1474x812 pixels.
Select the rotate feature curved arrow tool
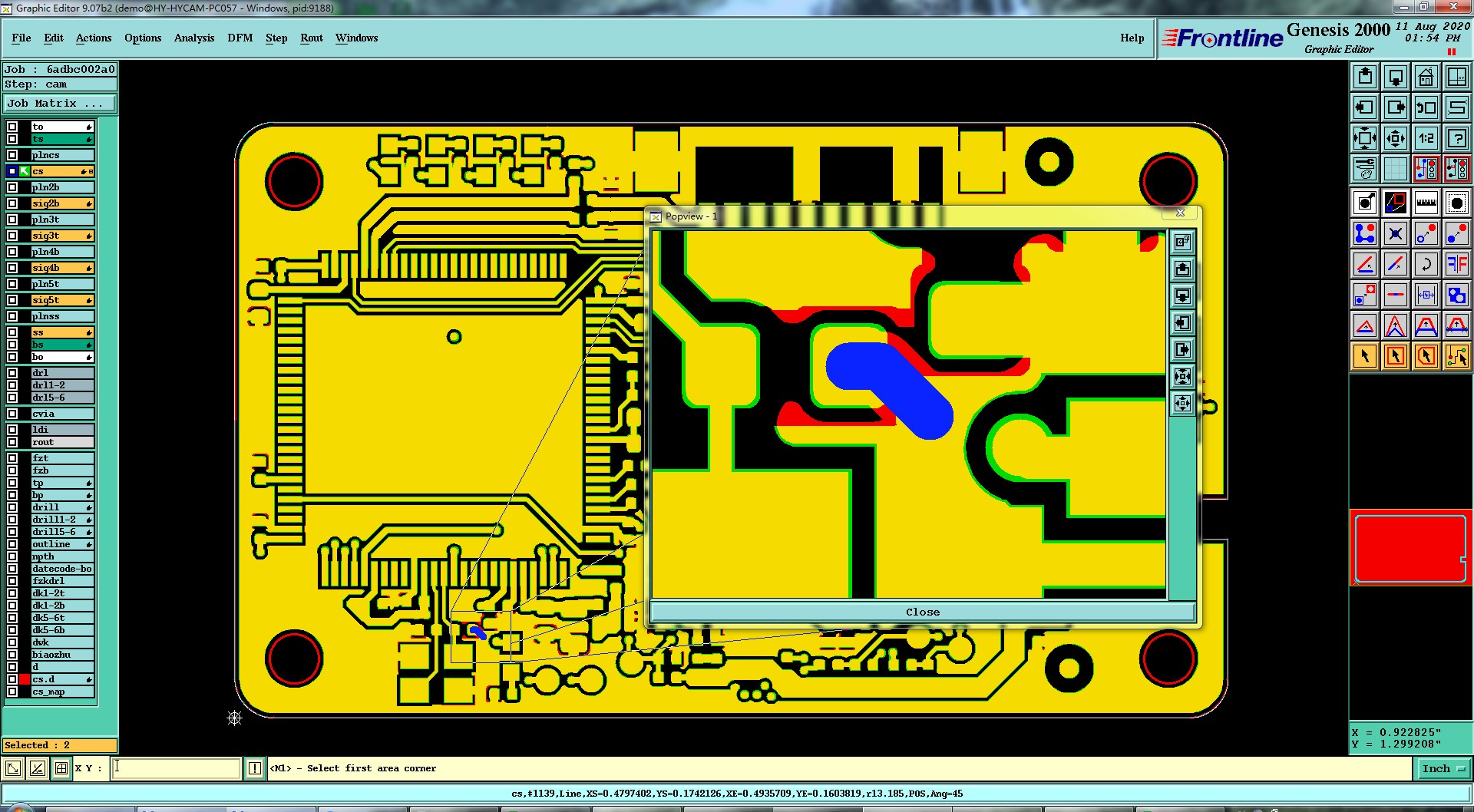click(1426, 264)
